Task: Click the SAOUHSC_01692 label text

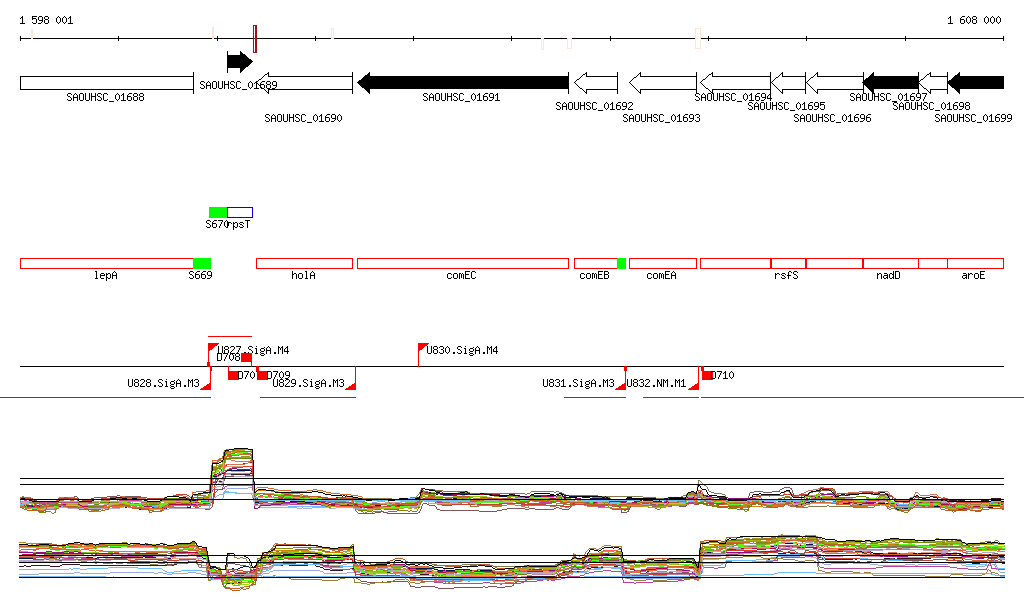Action: coord(594,106)
